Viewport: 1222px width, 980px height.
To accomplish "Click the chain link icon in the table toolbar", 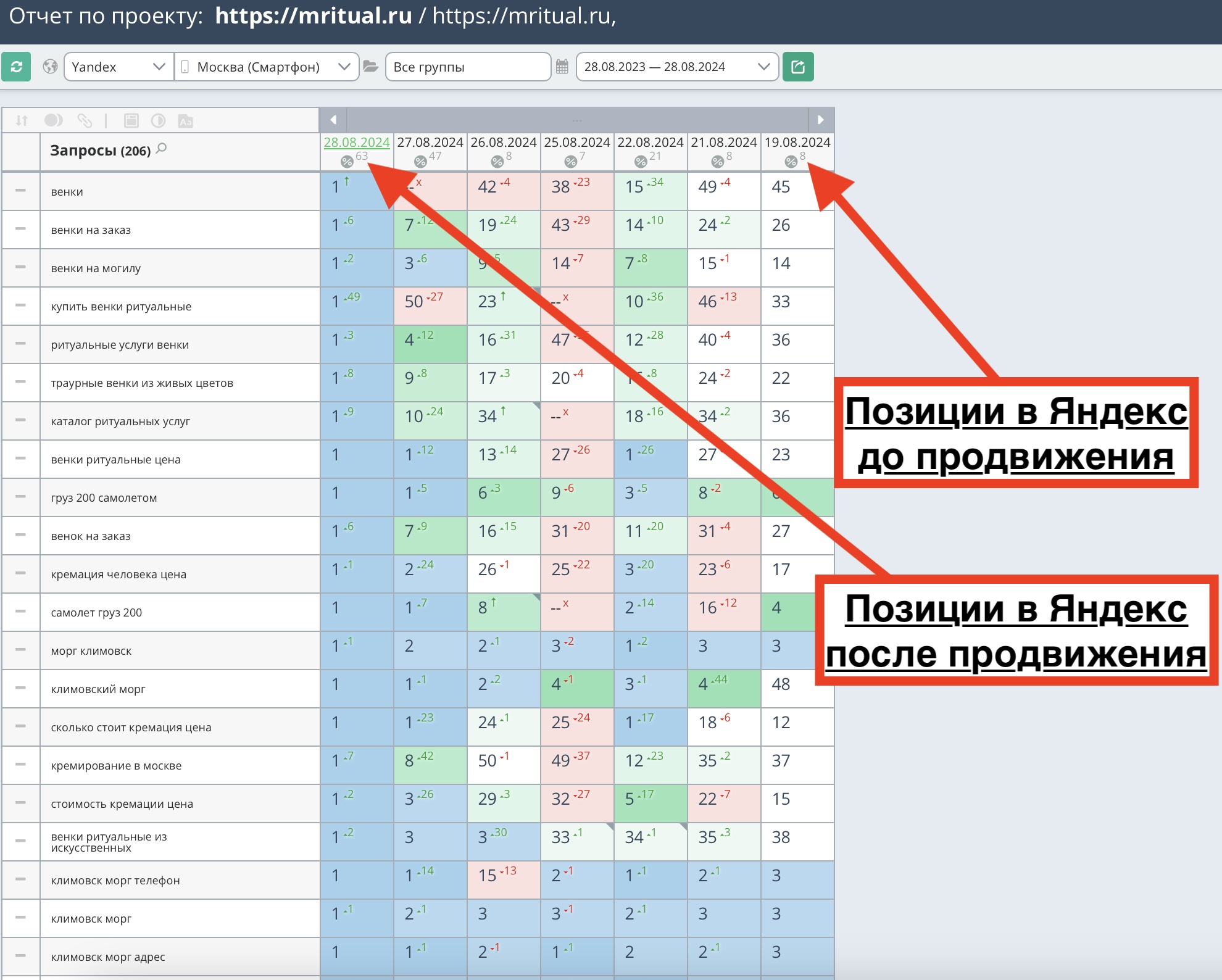I will tap(85, 121).
